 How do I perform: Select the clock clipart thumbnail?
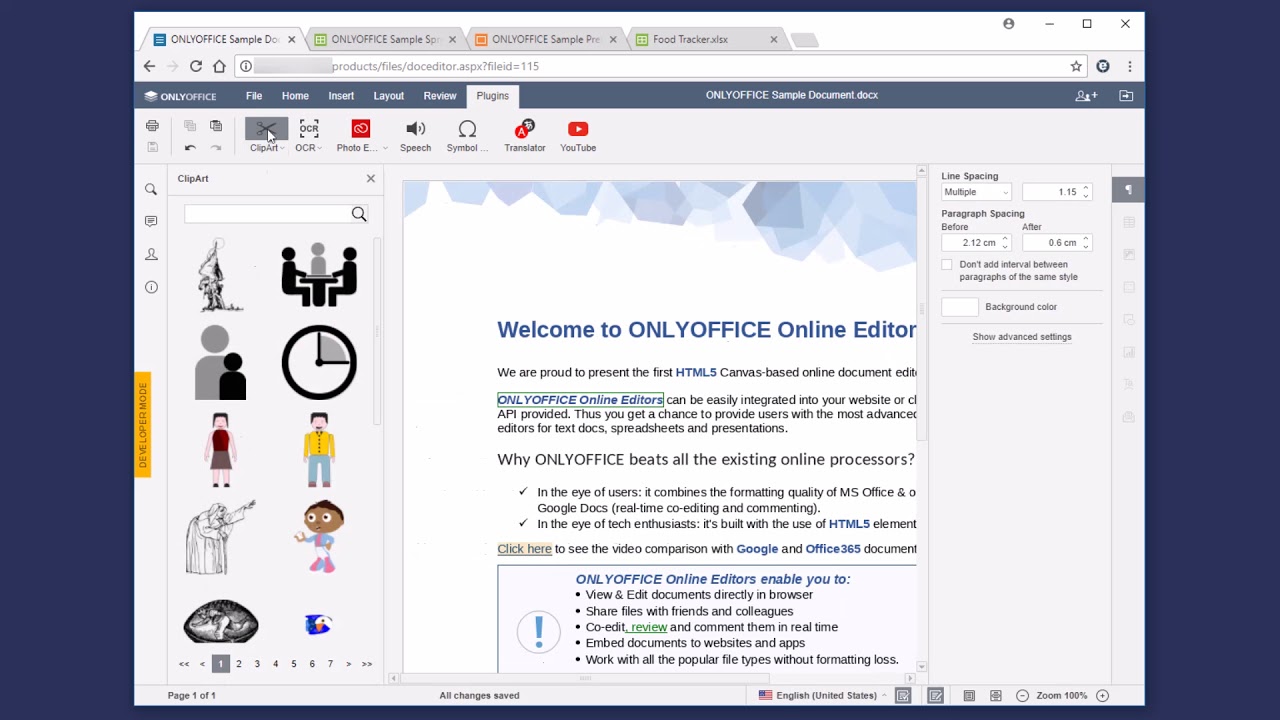(x=319, y=362)
